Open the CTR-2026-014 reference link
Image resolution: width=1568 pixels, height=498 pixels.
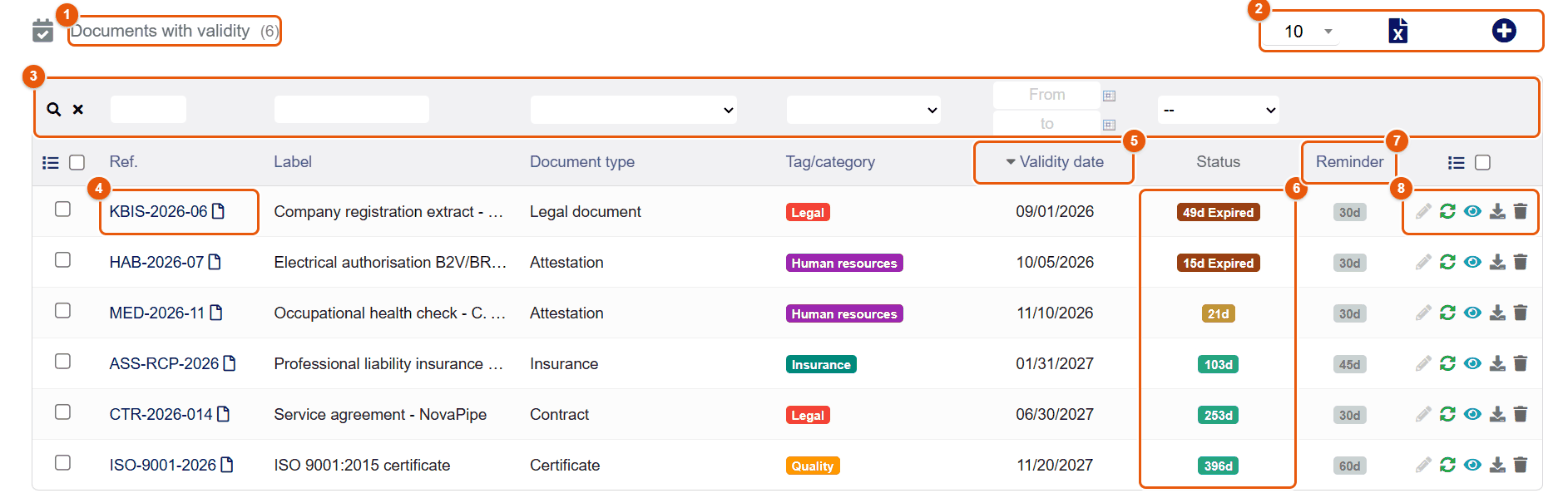[160, 414]
